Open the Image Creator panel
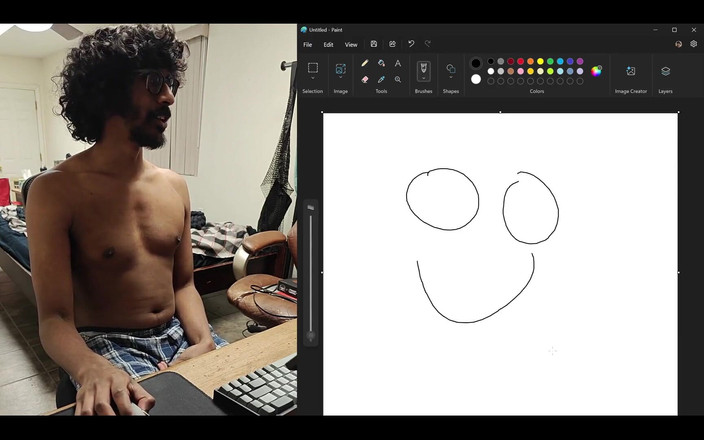Image resolution: width=704 pixels, height=440 pixels. [631, 71]
